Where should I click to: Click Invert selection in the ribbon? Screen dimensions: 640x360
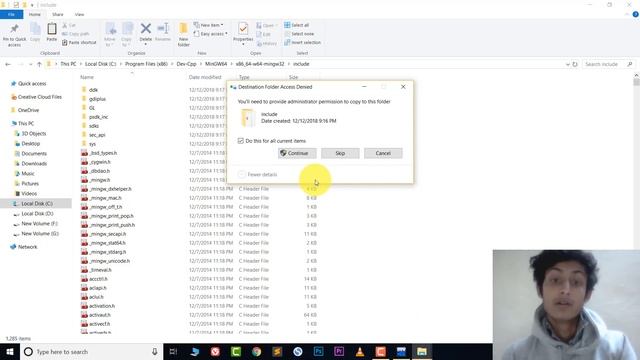[x=302, y=42]
